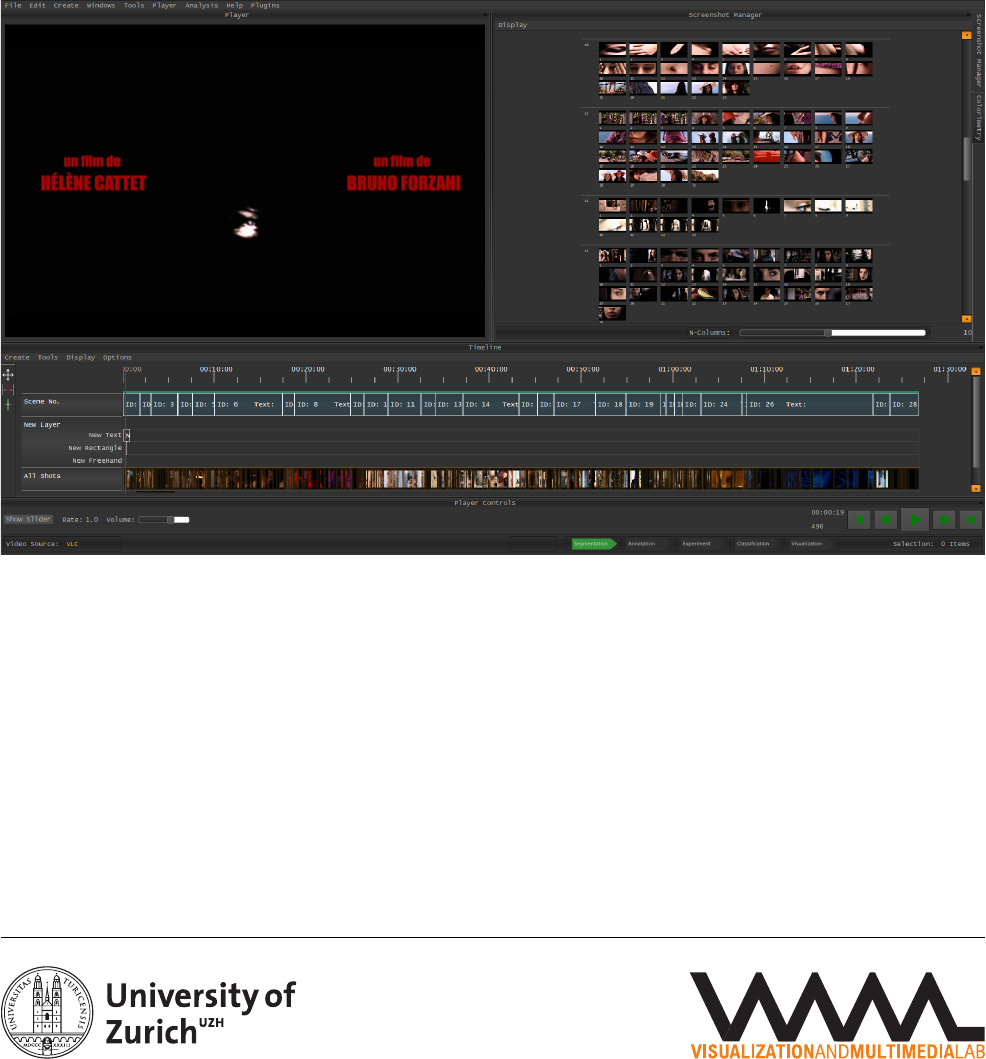Step one frame backward
Viewport: 986px width, 1059px height.
885,519
